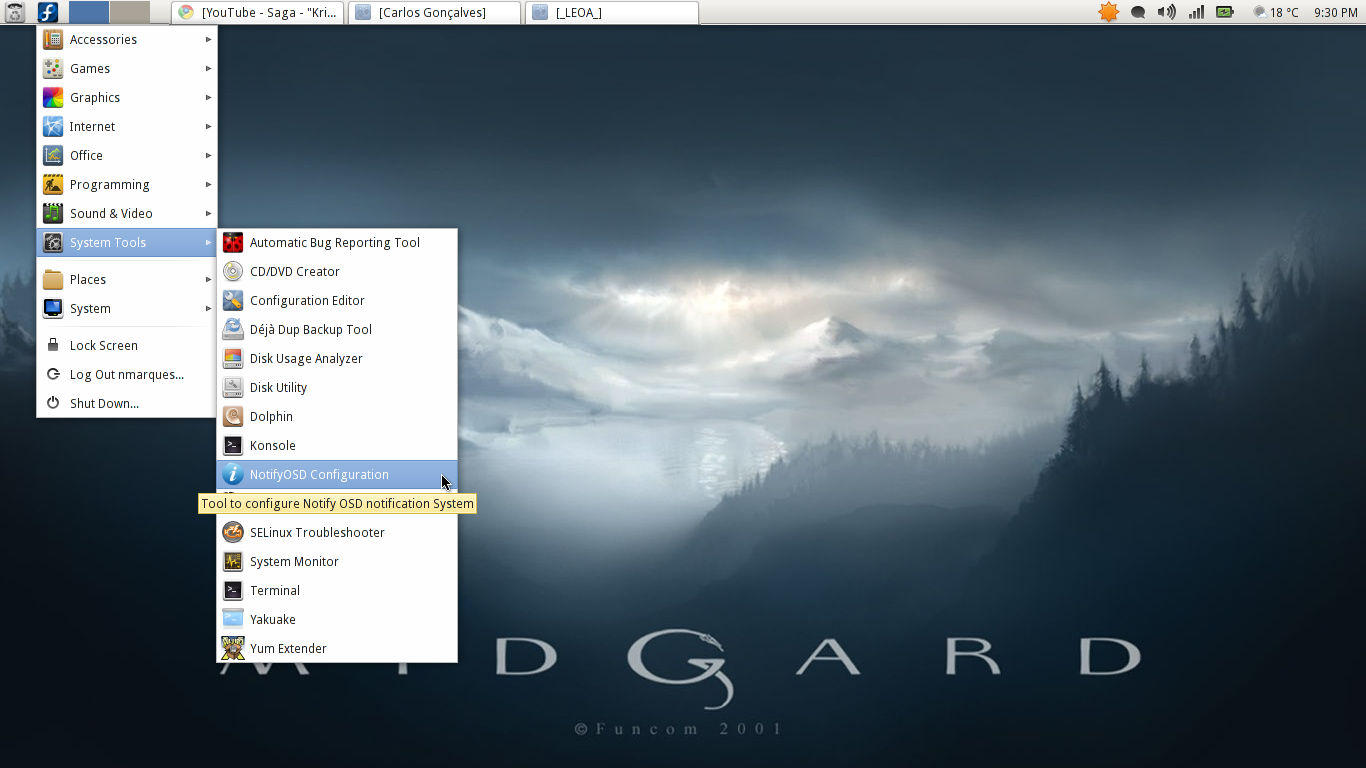This screenshot has width=1366, height=768.
Task: Click the Fedora logo main menu icon
Action: [47, 12]
